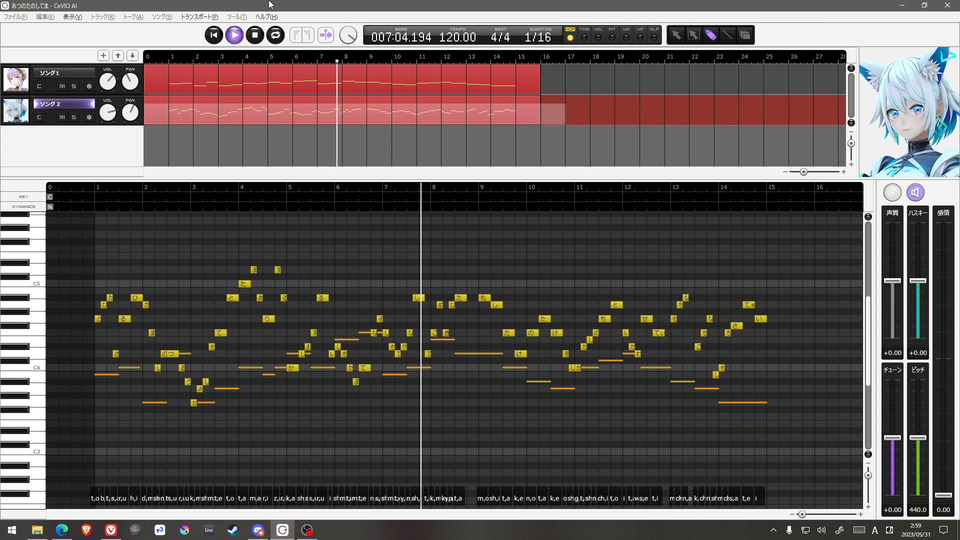Select the line drawing tool
Screen dimensions: 960x540
point(727,36)
